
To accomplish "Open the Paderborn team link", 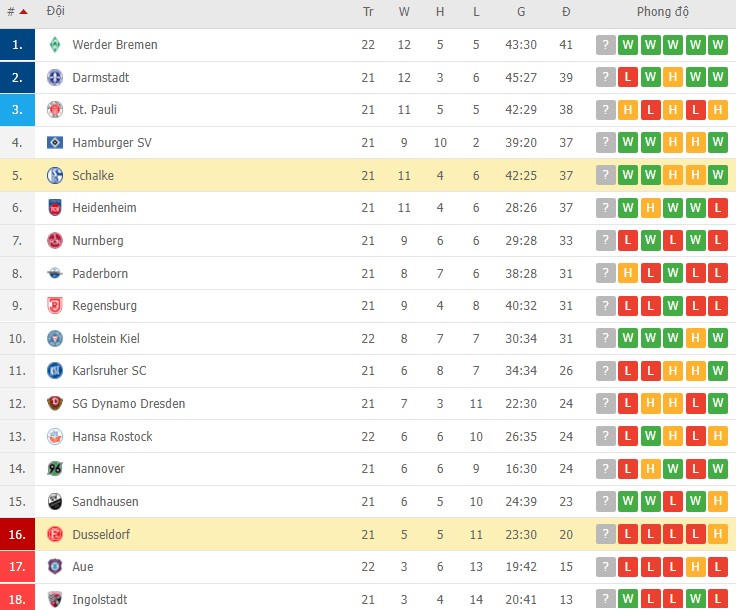I will coord(100,274).
